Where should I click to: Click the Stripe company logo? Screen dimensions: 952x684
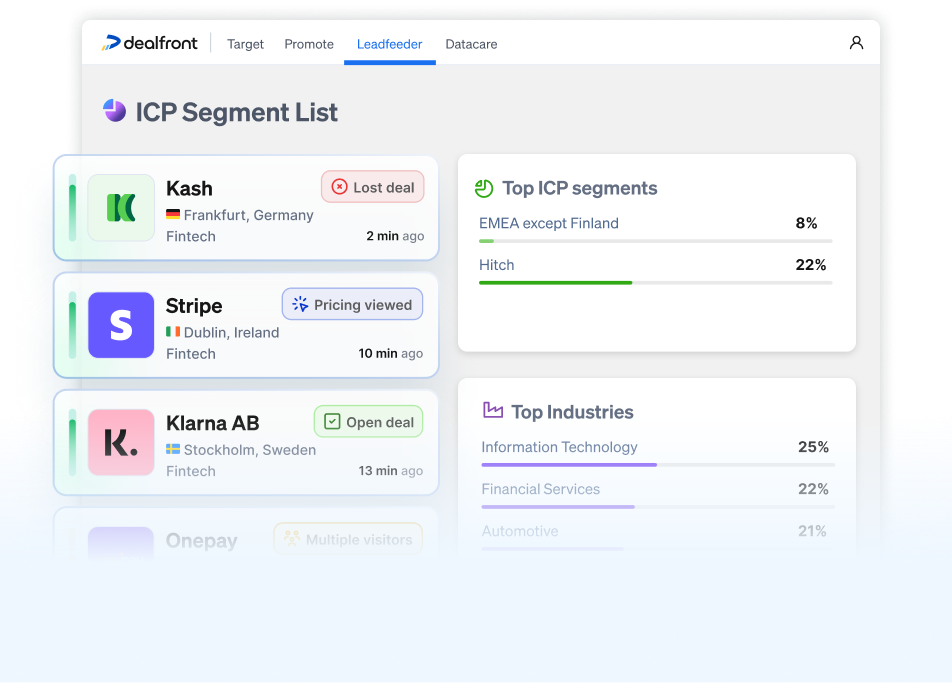[x=121, y=325]
